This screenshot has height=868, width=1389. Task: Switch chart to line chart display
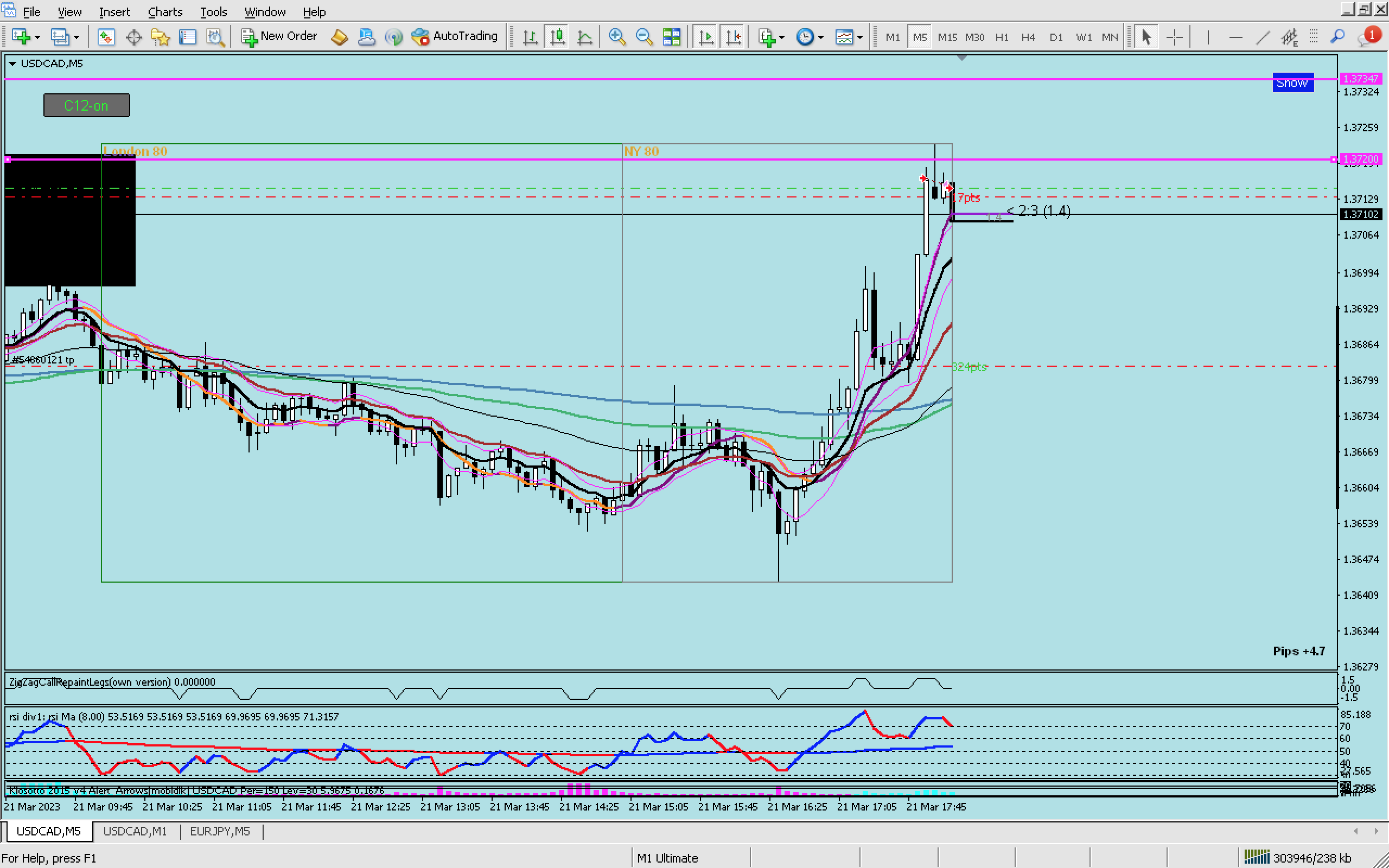click(x=584, y=37)
